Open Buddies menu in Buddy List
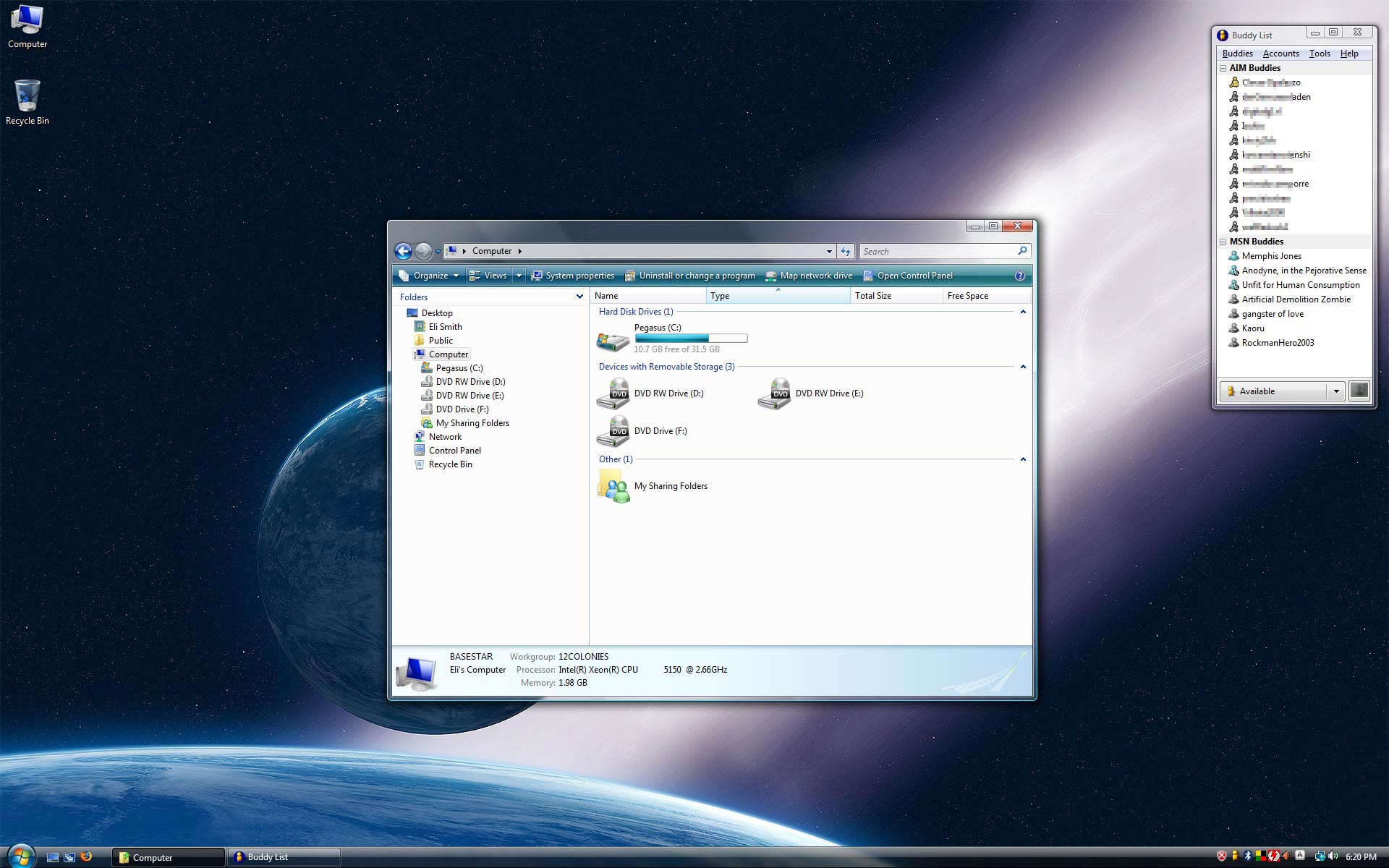Viewport: 1389px width, 868px height. (1237, 54)
